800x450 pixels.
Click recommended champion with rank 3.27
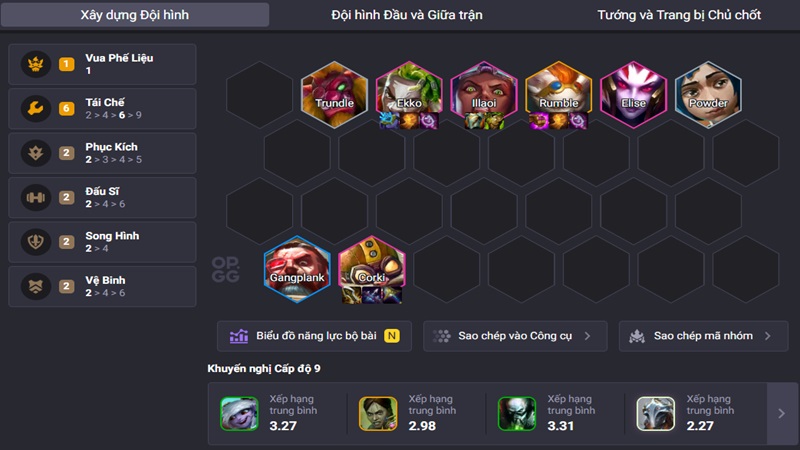click(x=239, y=413)
